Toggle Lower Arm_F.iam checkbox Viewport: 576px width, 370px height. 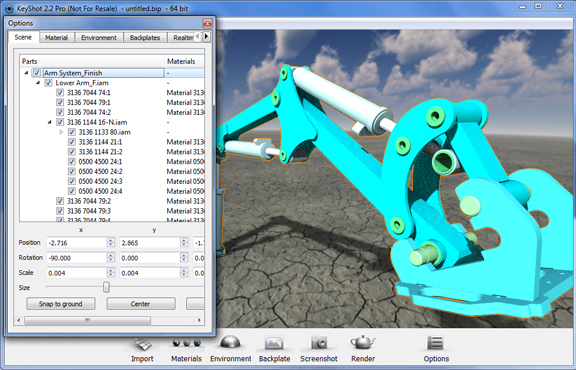pyautogui.click(x=48, y=83)
